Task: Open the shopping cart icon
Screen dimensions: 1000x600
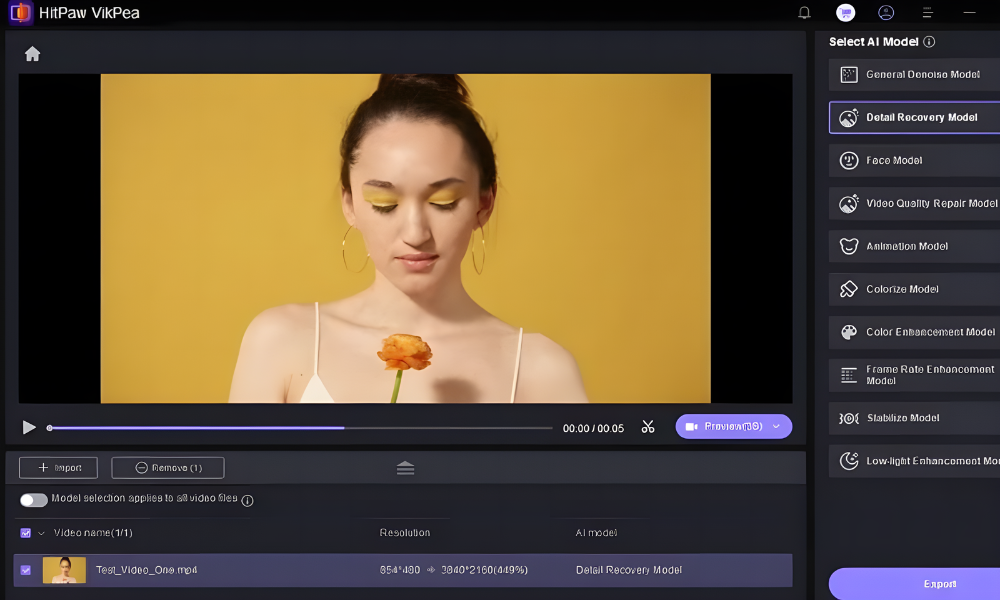Action: [846, 13]
